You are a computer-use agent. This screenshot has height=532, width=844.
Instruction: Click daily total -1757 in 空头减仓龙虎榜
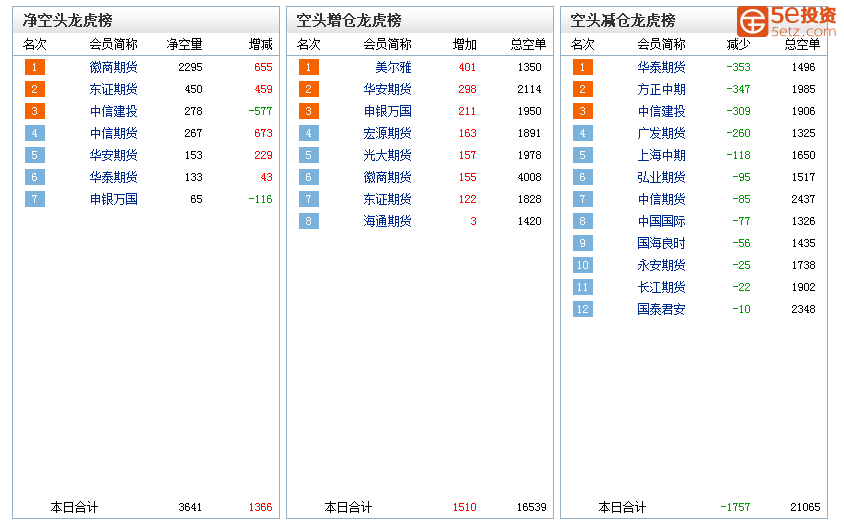pos(735,507)
